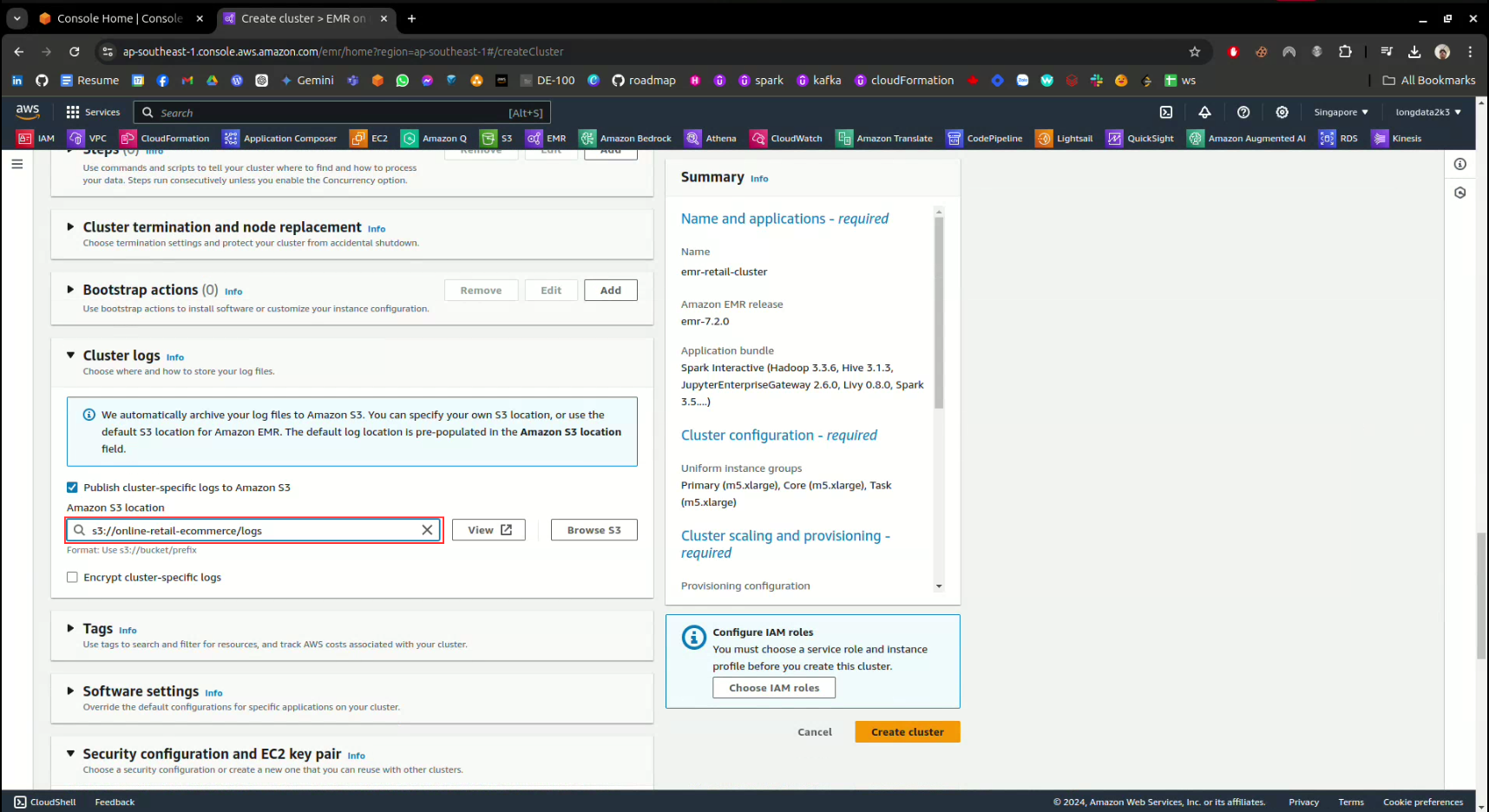
Task: Open the AWS support help icon
Action: pyautogui.click(x=1243, y=112)
